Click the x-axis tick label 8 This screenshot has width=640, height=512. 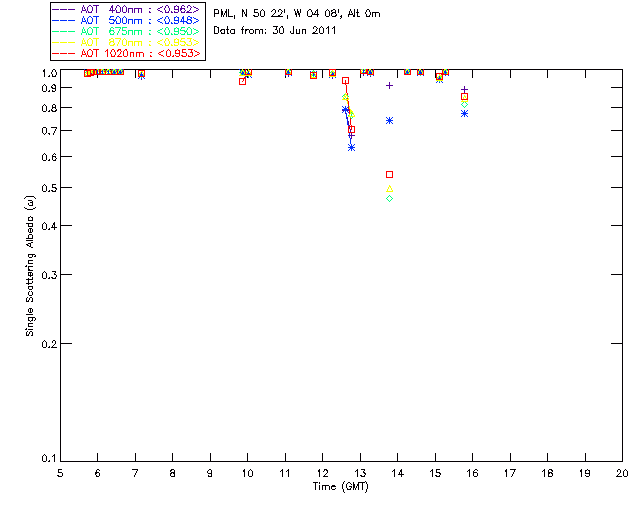point(172,473)
